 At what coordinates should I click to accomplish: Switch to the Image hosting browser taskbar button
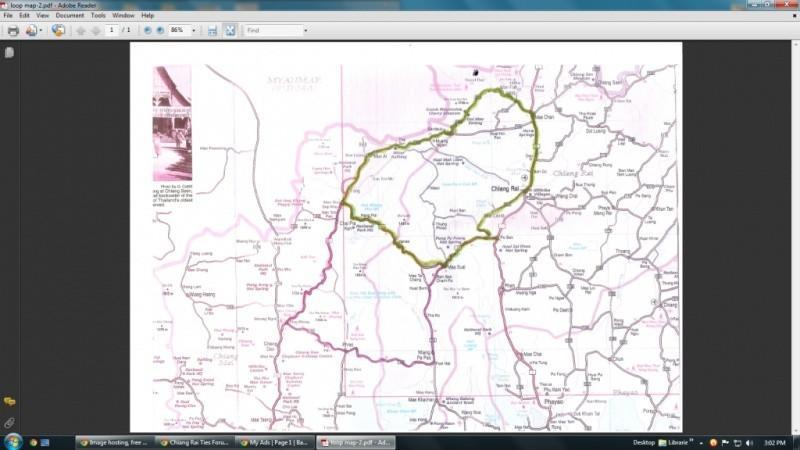(115, 442)
